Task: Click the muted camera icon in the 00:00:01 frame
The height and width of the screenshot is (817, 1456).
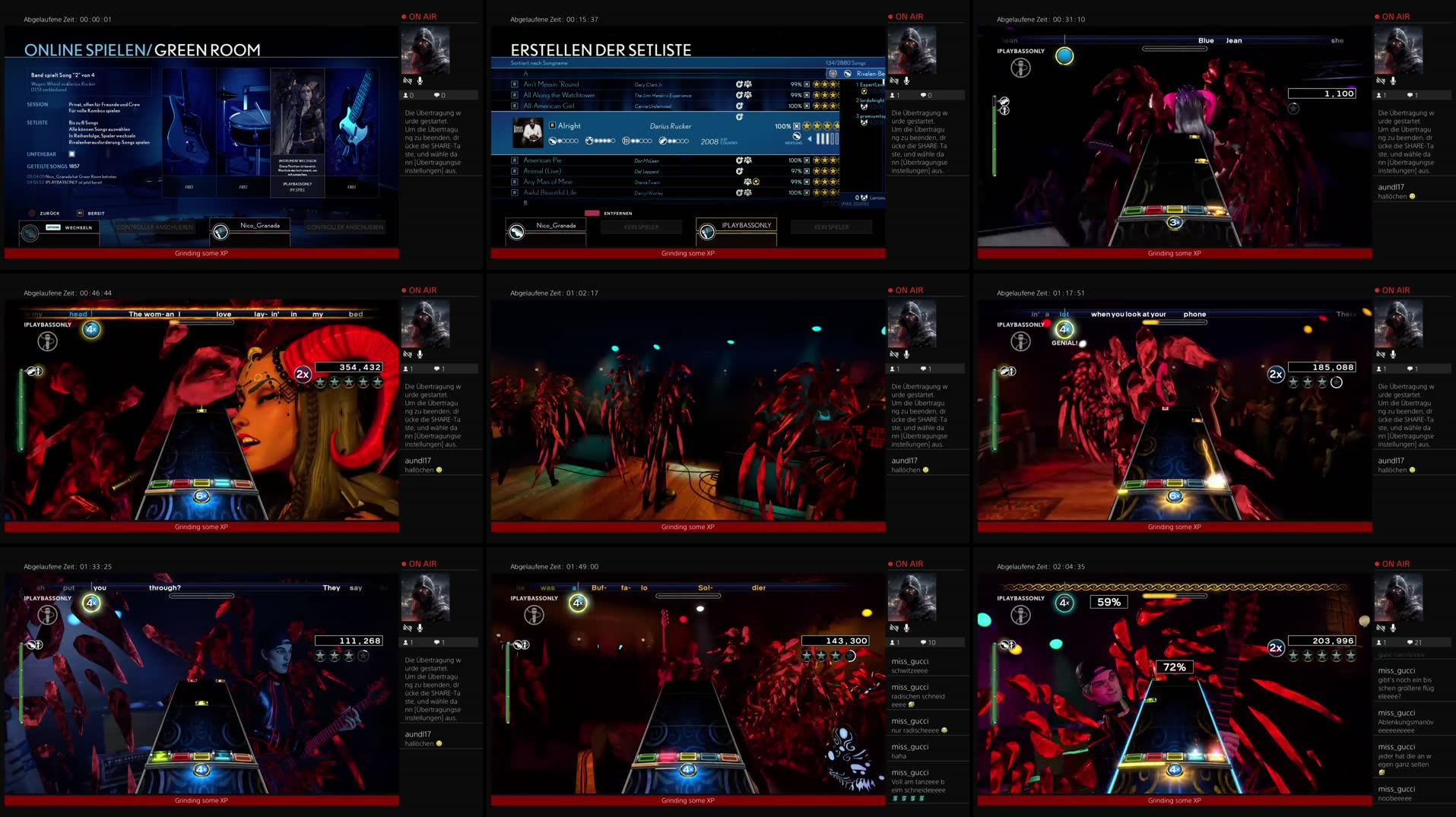Action: [408, 81]
